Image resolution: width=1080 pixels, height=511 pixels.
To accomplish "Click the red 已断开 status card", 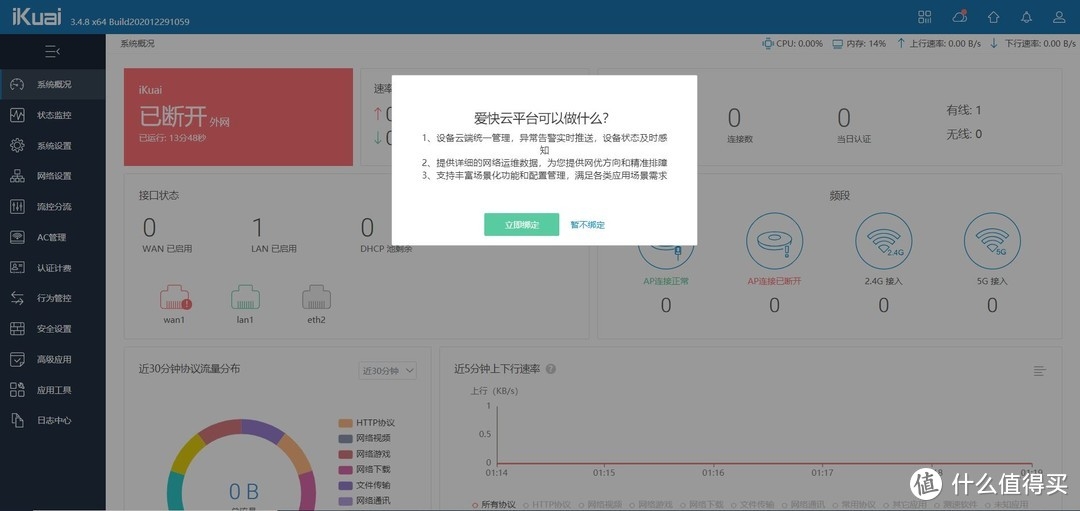I will (x=238, y=117).
